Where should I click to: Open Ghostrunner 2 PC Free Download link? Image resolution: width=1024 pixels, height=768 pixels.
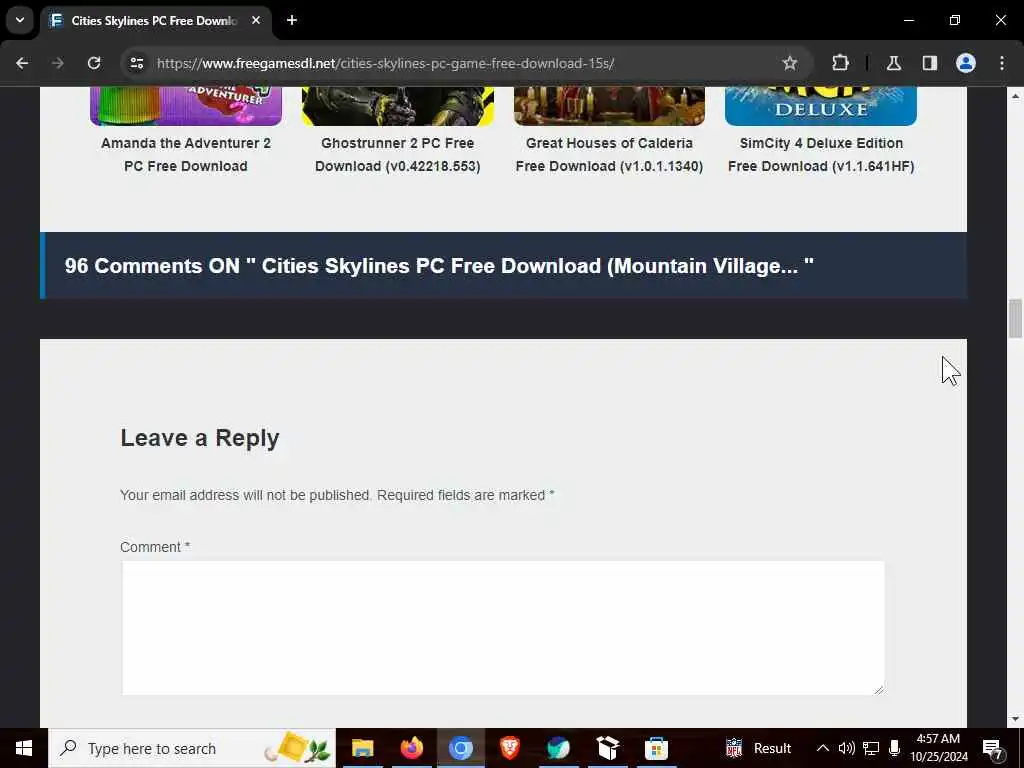(398, 155)
